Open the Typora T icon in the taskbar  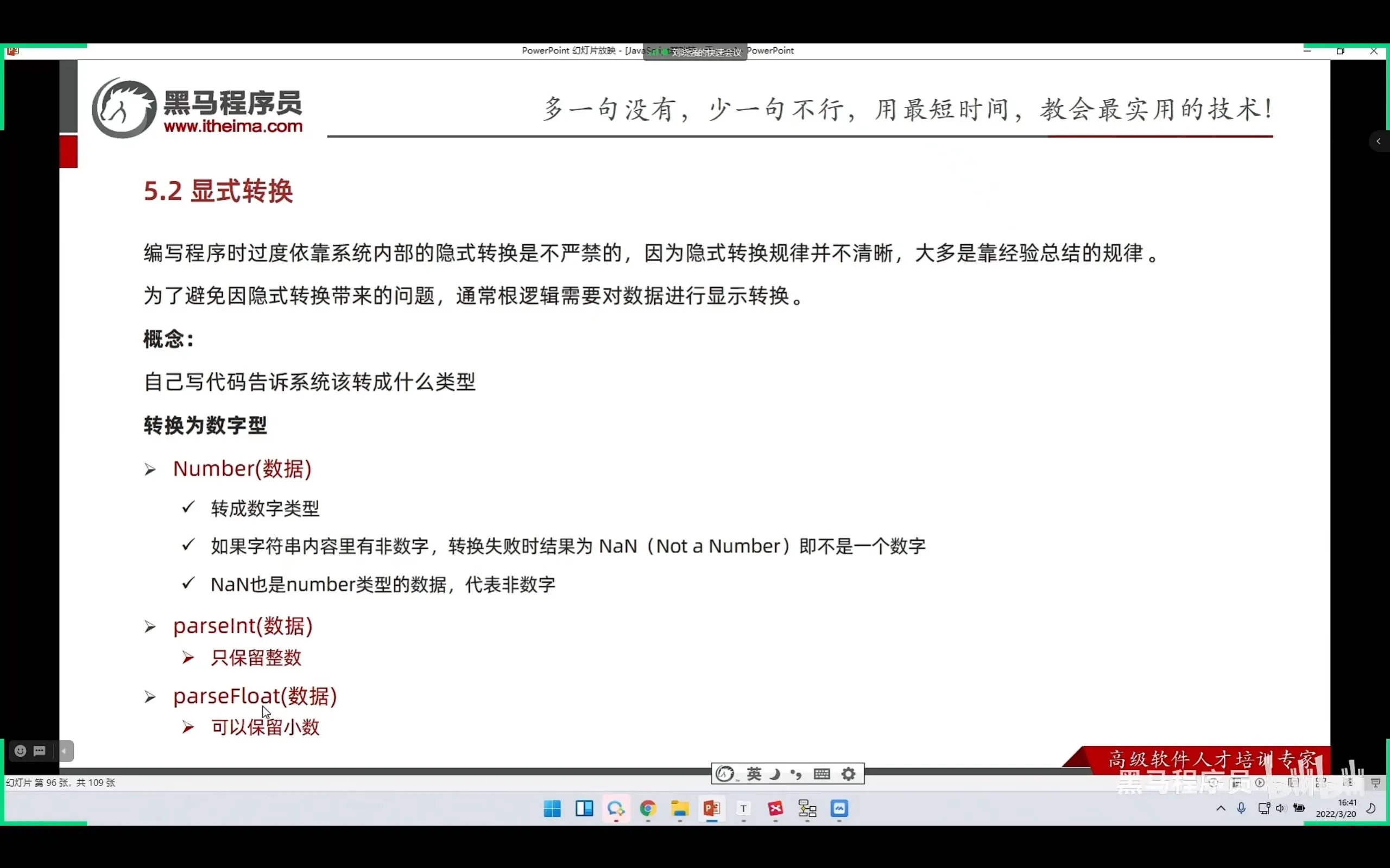743,808
